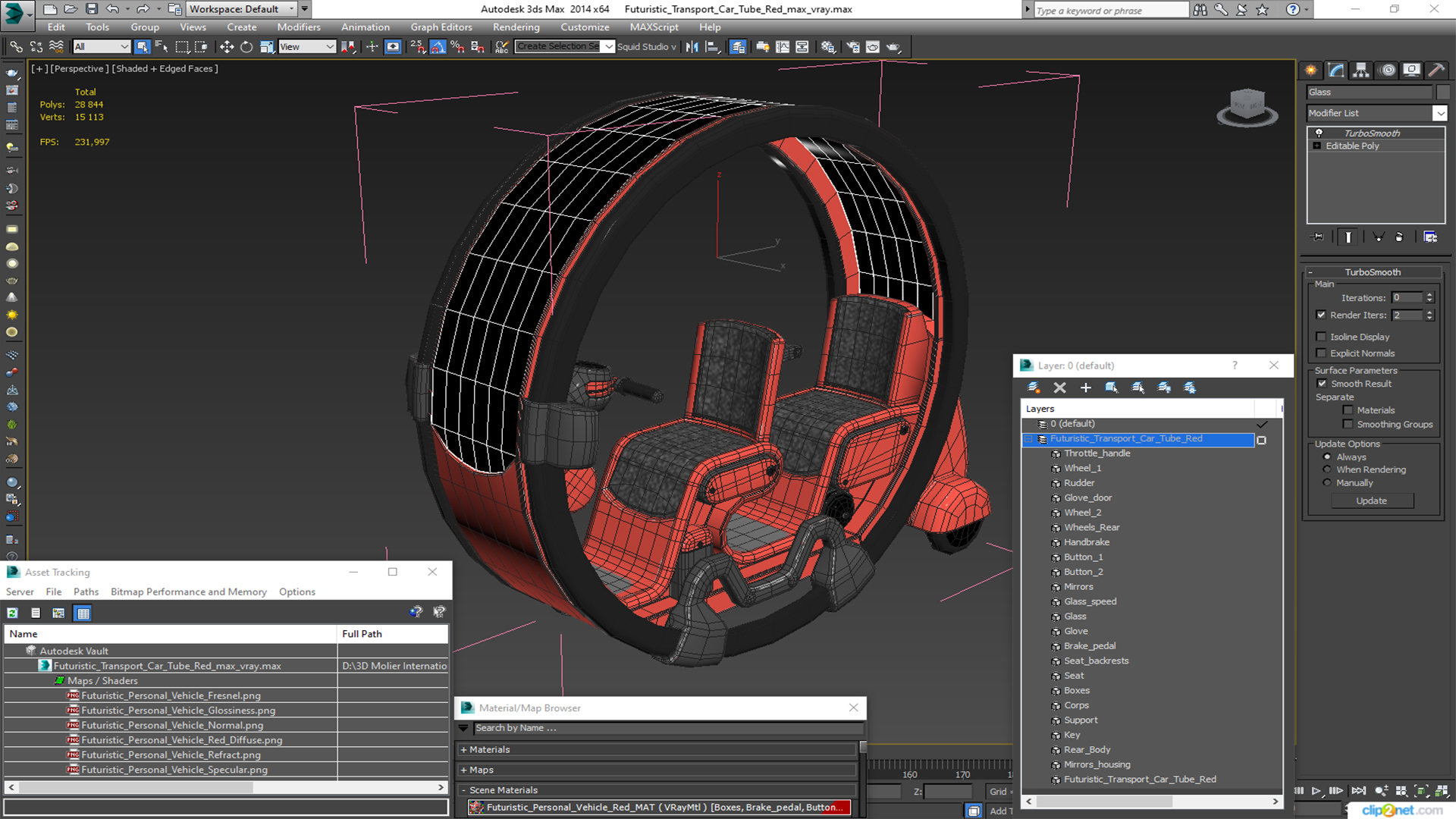The image size is (1456, 819).
Task: Click Select Highlighted Objects icon in Layer dialog
Action: point(1111,388)
